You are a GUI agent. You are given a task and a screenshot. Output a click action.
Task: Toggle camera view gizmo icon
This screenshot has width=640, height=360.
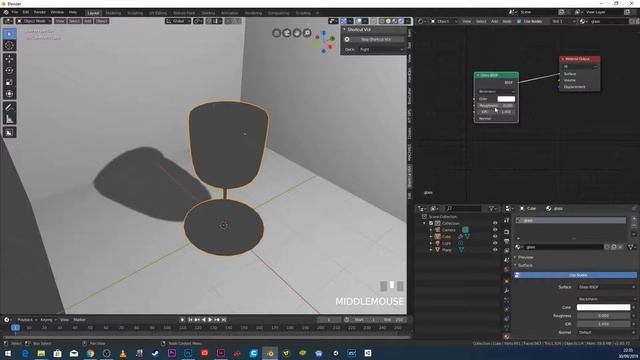click(x=287, y=33)
